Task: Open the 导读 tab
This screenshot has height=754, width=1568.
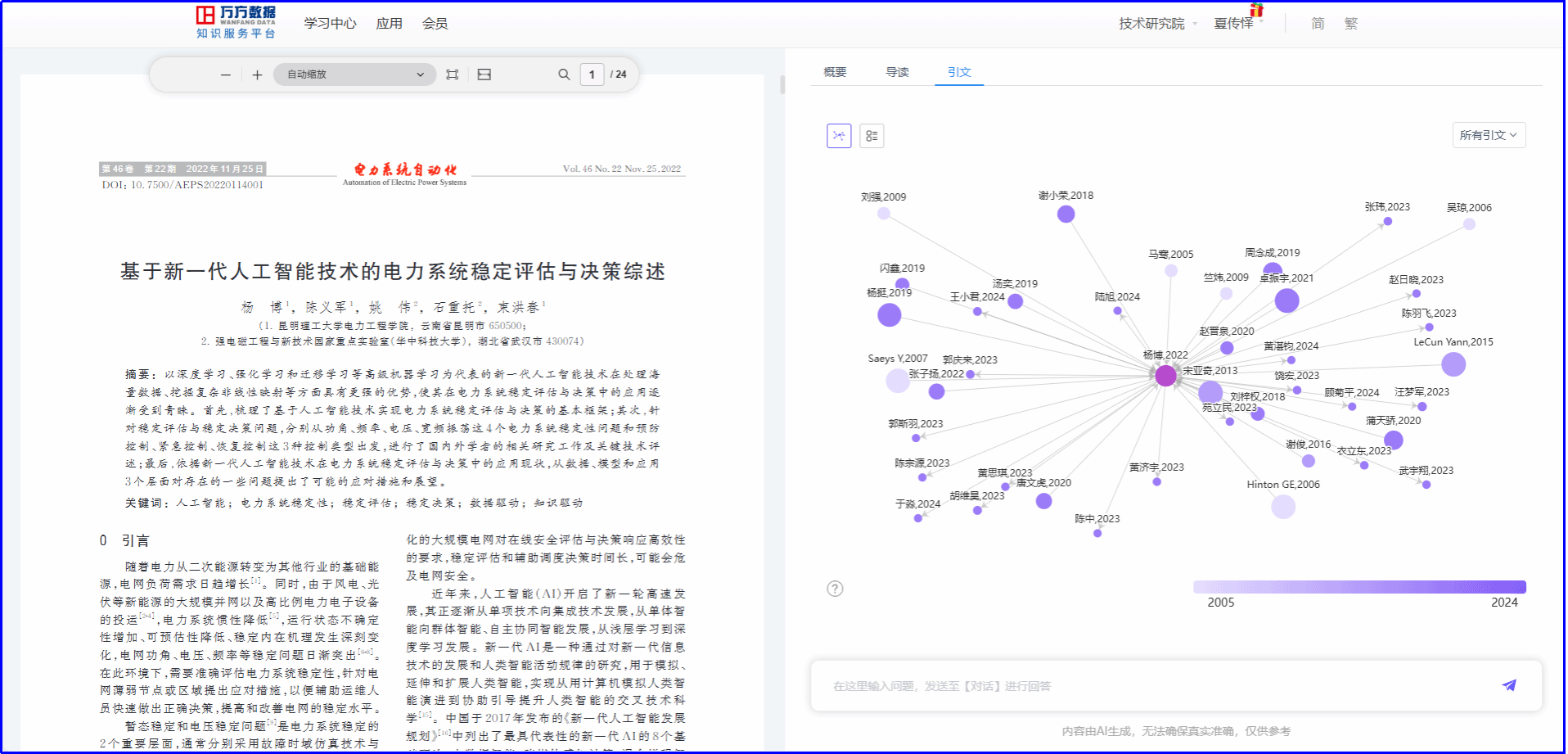Action: click(x=897, y=72)
